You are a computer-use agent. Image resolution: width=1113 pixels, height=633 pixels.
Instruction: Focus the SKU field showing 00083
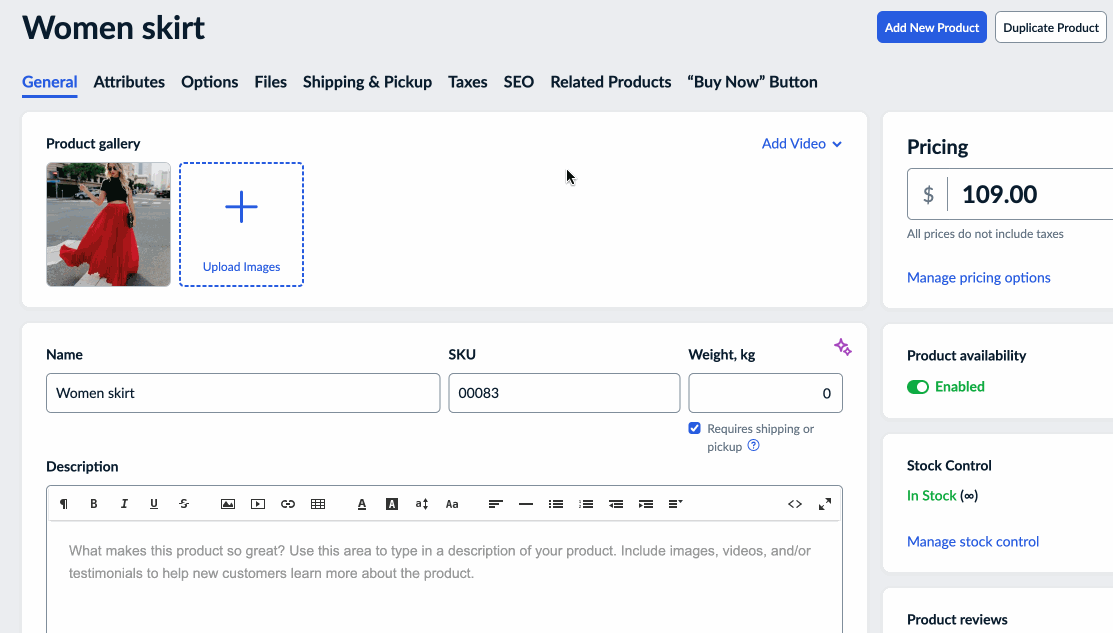point(564,393)
